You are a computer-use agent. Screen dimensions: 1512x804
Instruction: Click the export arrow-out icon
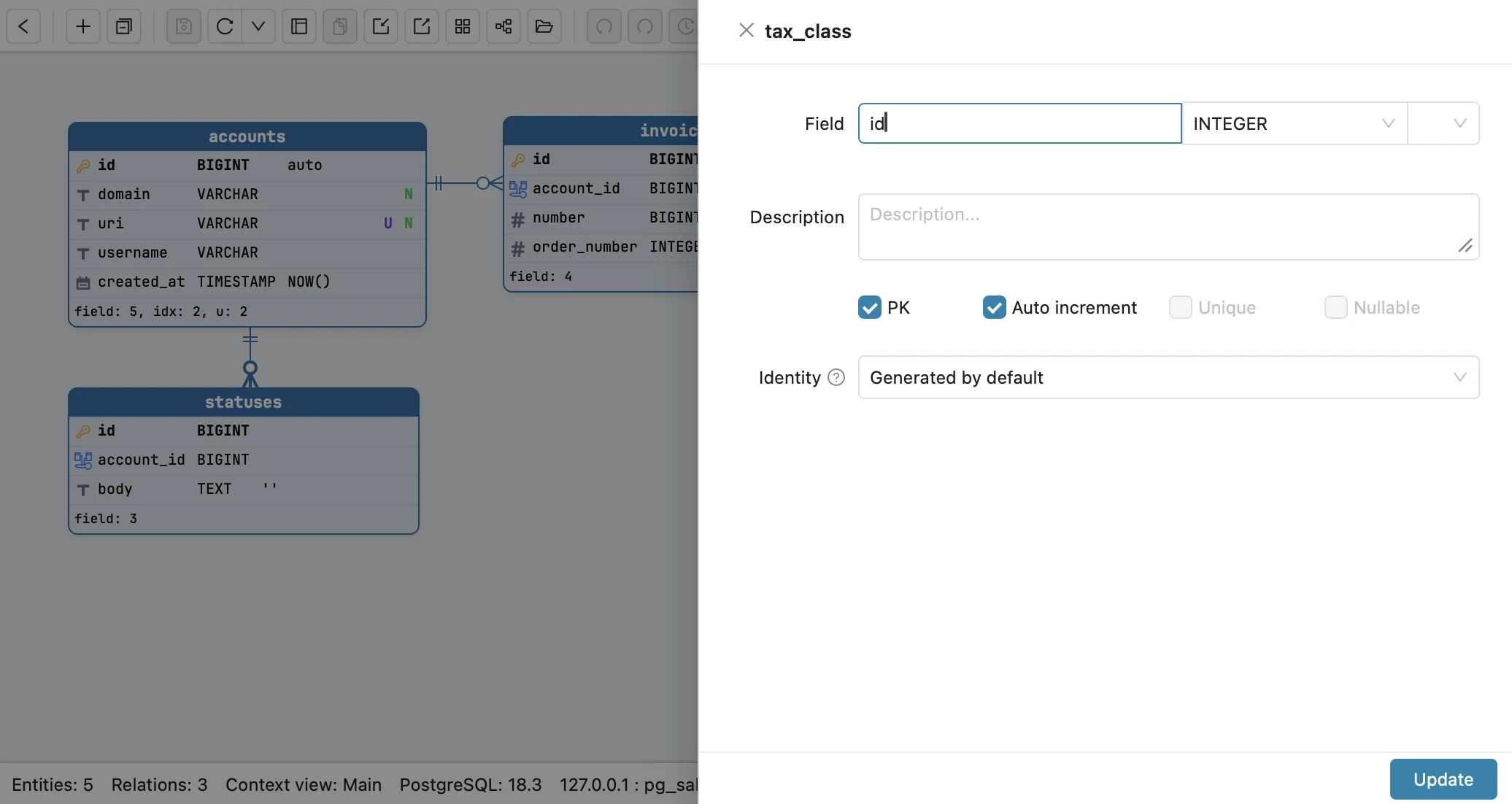[422, 27]
